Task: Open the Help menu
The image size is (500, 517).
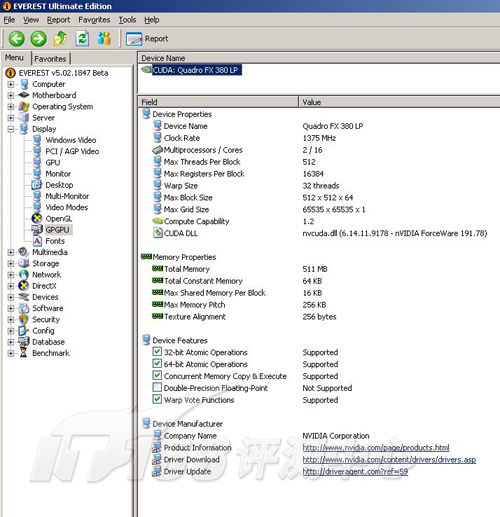Action: tap(152, 20)
